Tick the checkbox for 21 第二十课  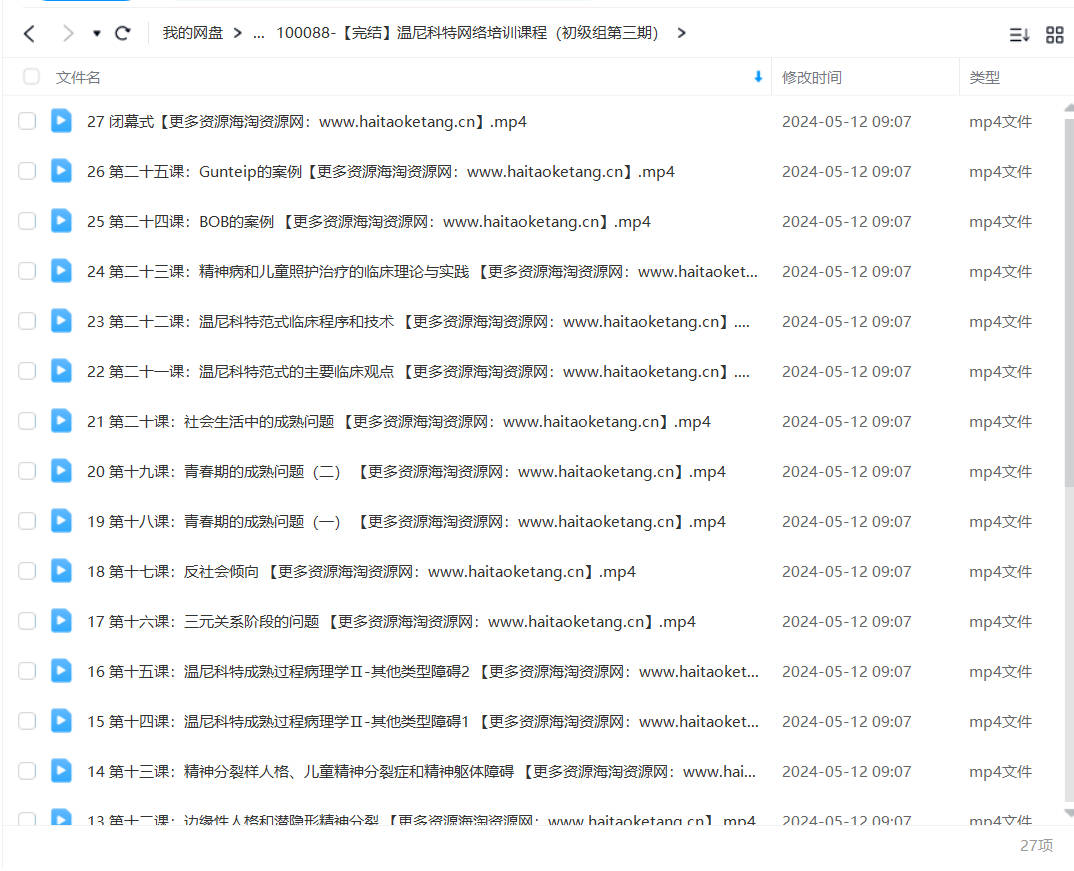pos(27,421)
